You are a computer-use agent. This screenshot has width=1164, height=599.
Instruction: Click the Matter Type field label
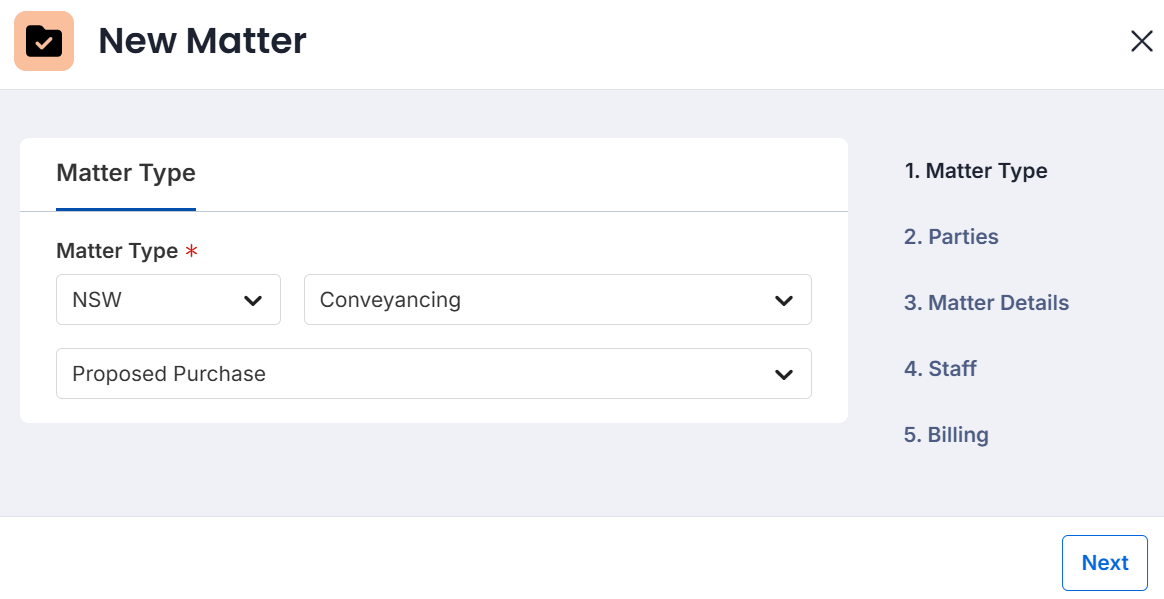coord(117,251)
